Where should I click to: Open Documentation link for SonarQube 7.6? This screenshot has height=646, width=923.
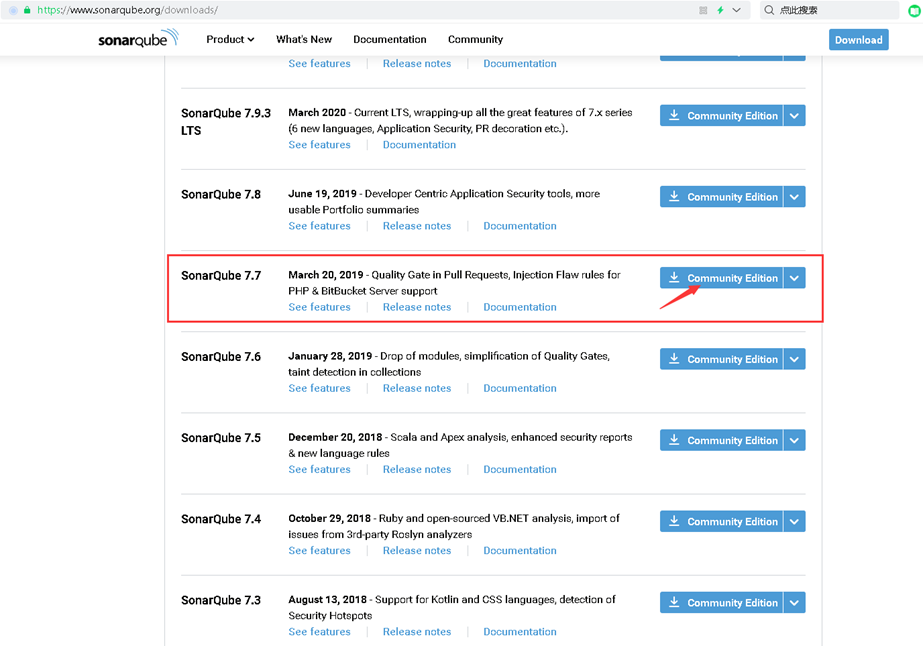click(x=520, y=389)
